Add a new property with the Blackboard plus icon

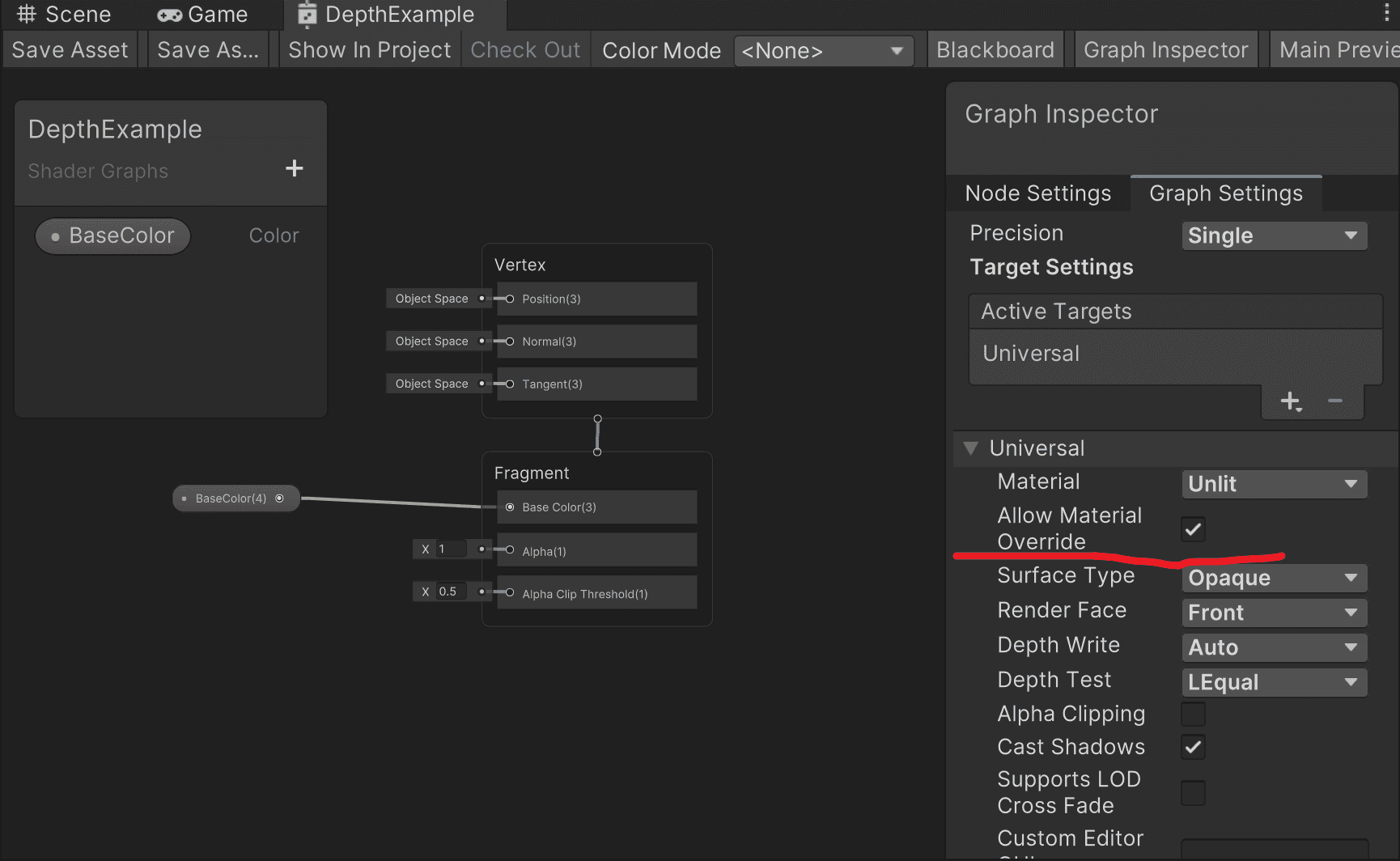(x=295, y=168)
